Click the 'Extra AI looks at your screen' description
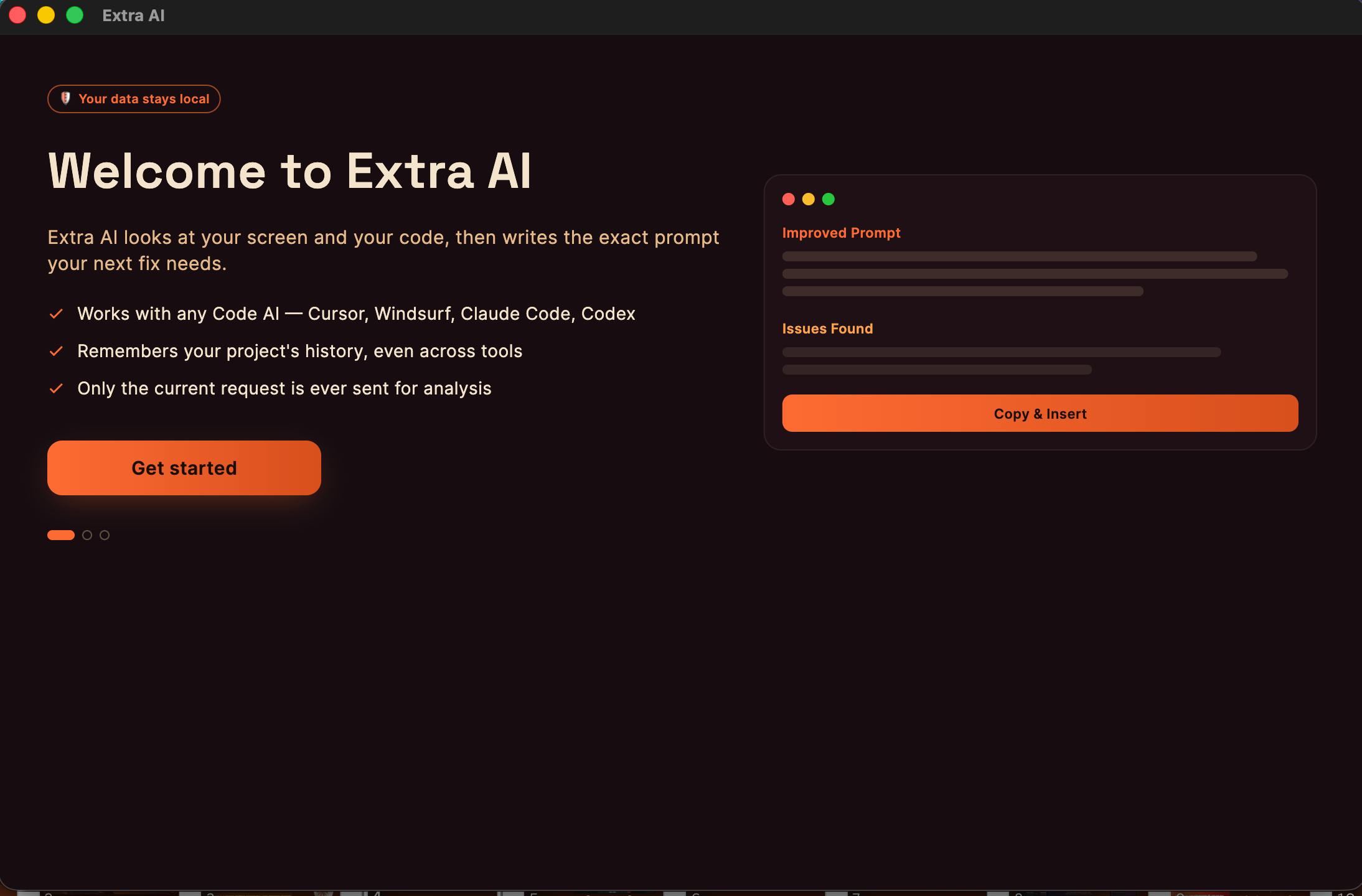 (x=383, y=250)
